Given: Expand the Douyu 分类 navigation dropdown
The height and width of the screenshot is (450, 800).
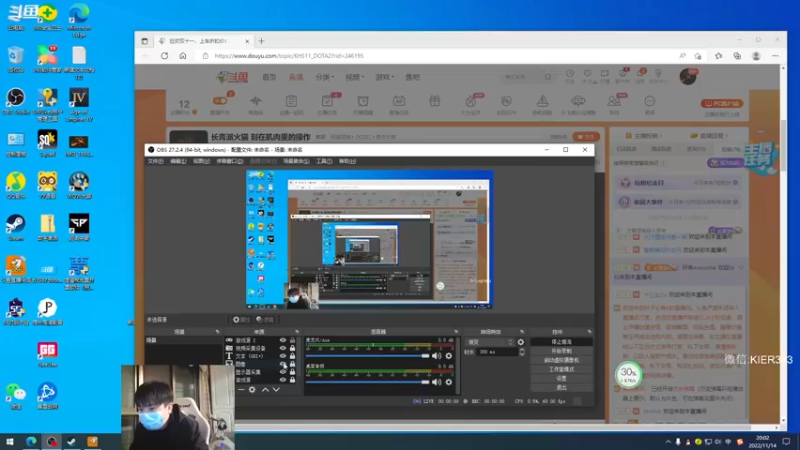Looking at the screenshot, I should (x=324, y=77).
